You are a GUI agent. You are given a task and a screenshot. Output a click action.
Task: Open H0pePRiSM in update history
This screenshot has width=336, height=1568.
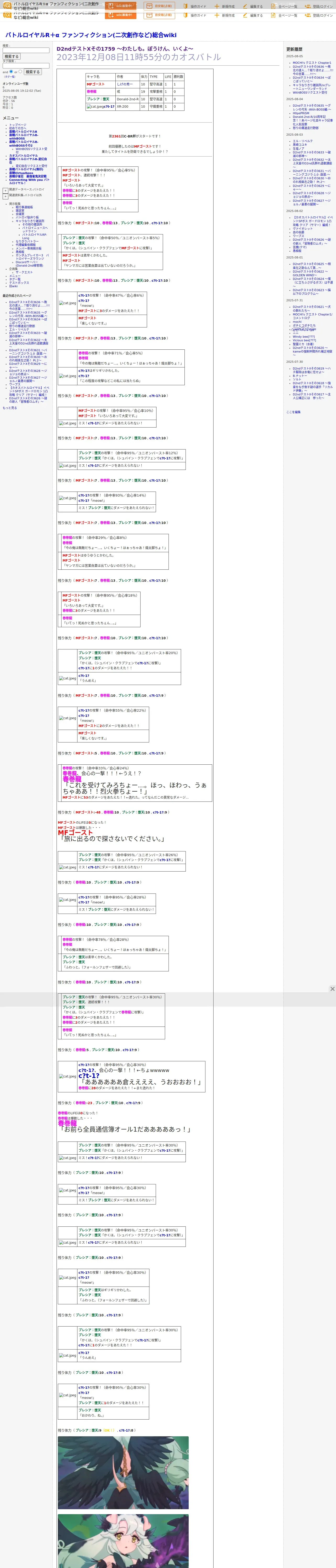(x=301, y=113)
